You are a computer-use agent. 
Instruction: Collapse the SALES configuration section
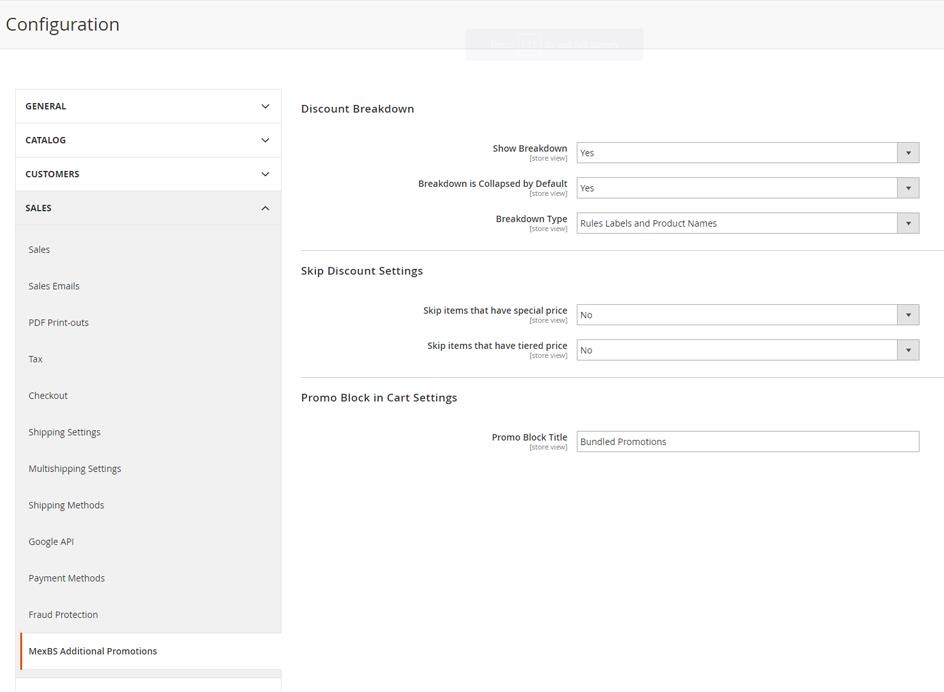click(x=148, y=208)
